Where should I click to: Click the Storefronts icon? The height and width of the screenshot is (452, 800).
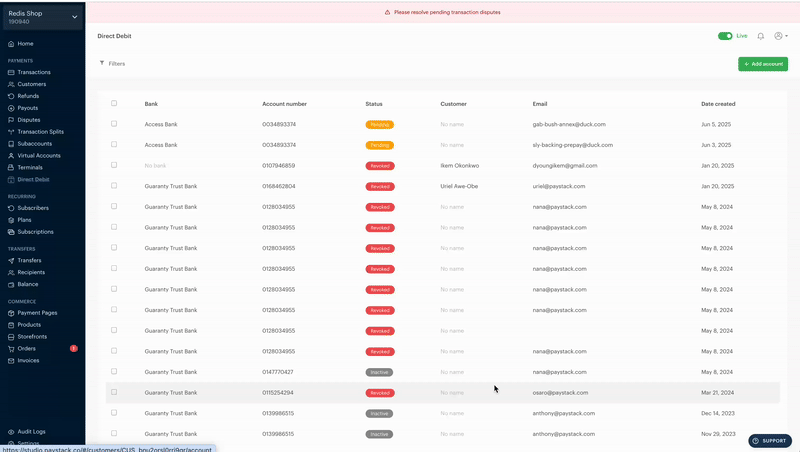(x=11, y=337)
